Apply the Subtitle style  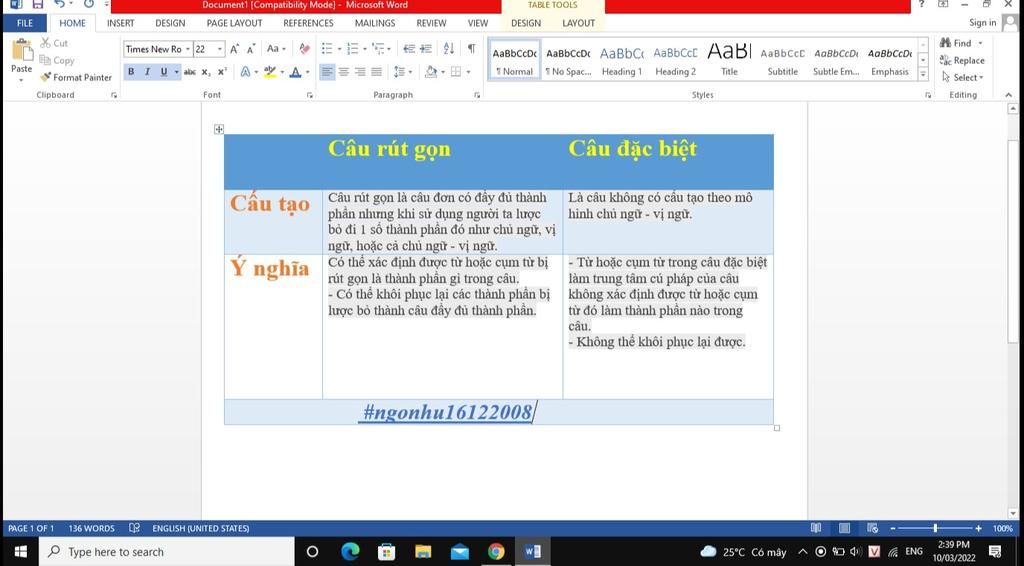pyautogui.click(x=782, y=60)
